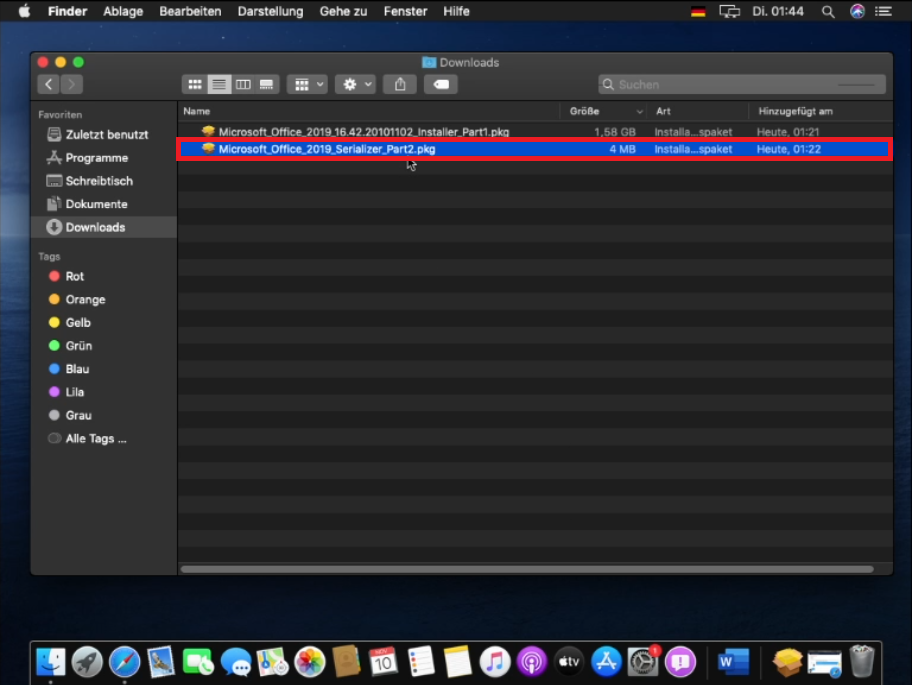
Task: Filter by the Rot tag
Action: click(x=74, y=276)
